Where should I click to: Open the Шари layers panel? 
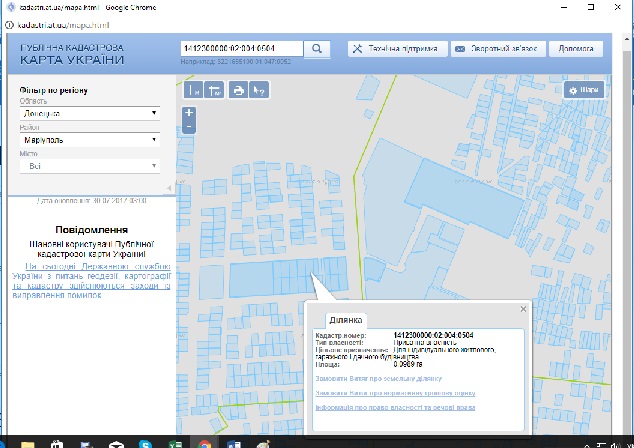point(584,90)
